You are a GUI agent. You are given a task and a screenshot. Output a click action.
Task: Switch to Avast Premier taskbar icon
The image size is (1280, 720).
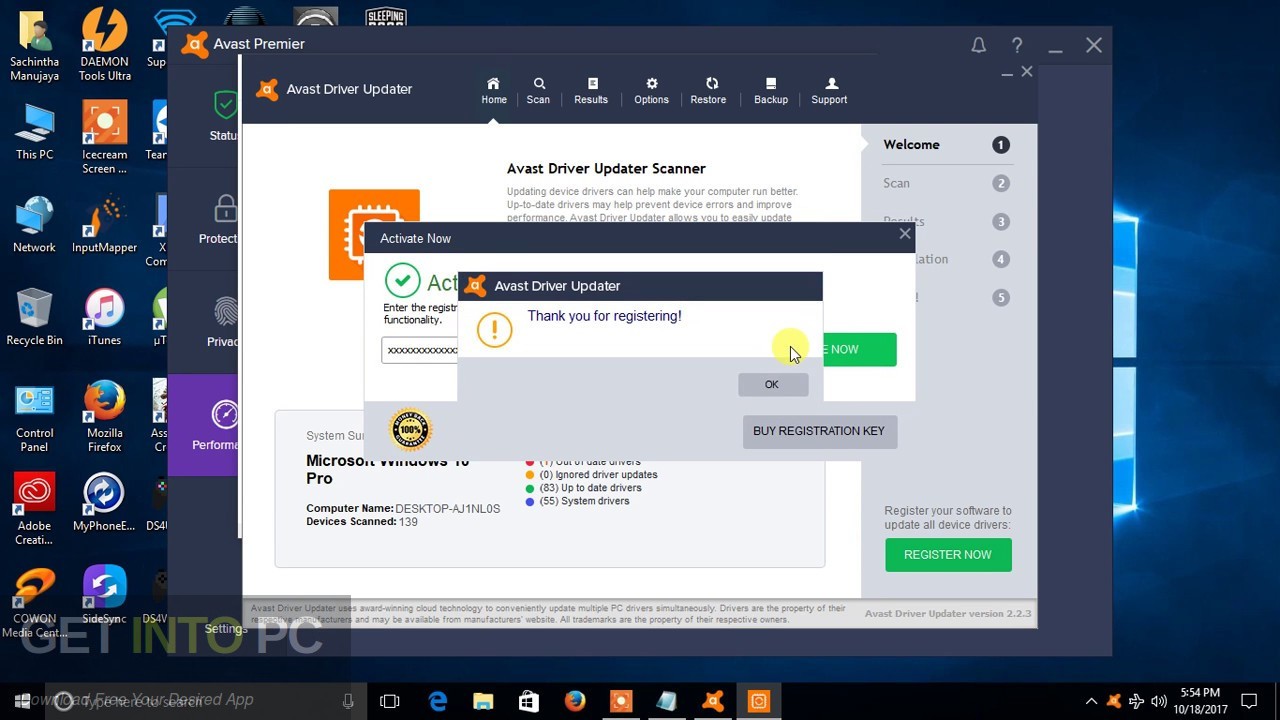pos(713,701)
